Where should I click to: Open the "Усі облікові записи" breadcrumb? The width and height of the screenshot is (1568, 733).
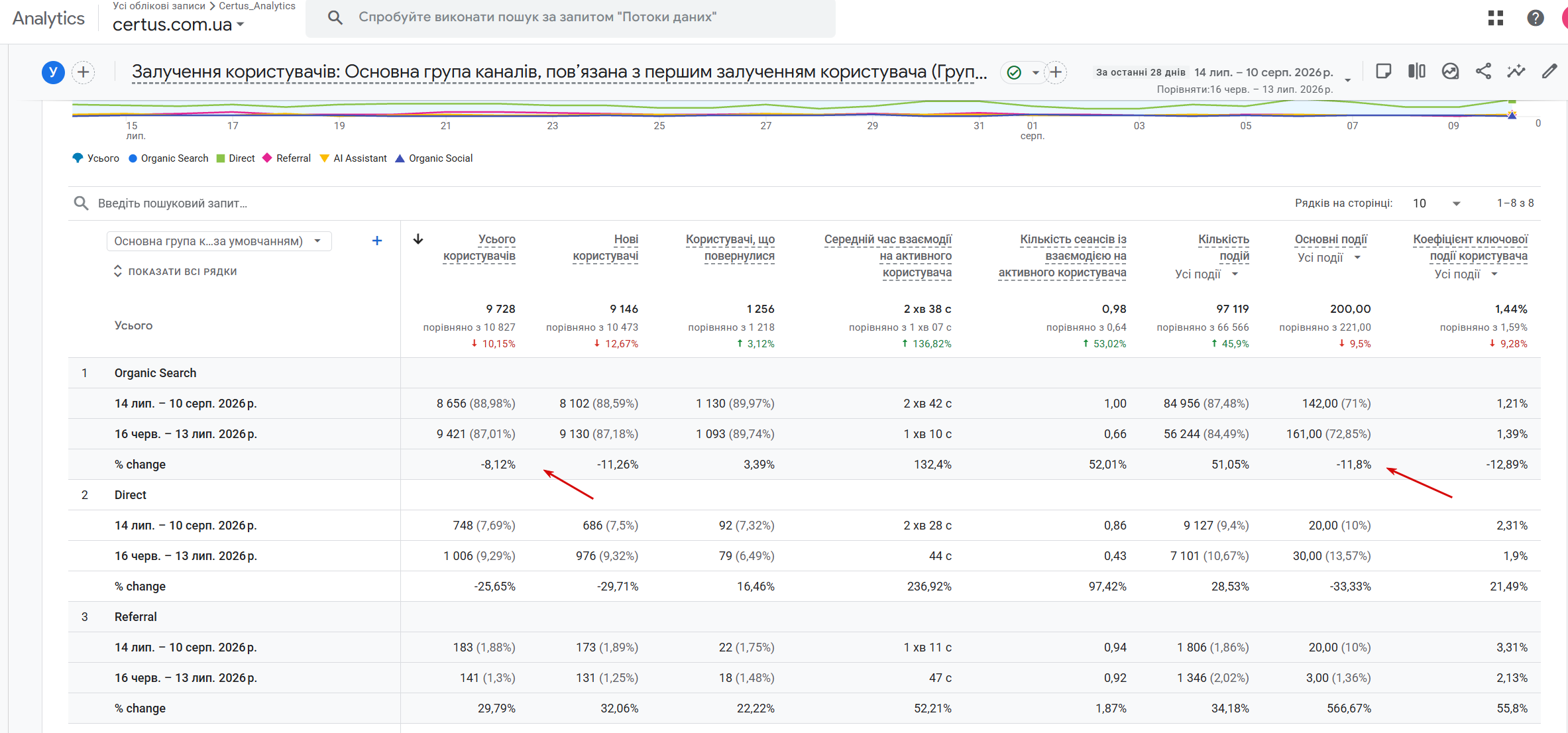159,6
